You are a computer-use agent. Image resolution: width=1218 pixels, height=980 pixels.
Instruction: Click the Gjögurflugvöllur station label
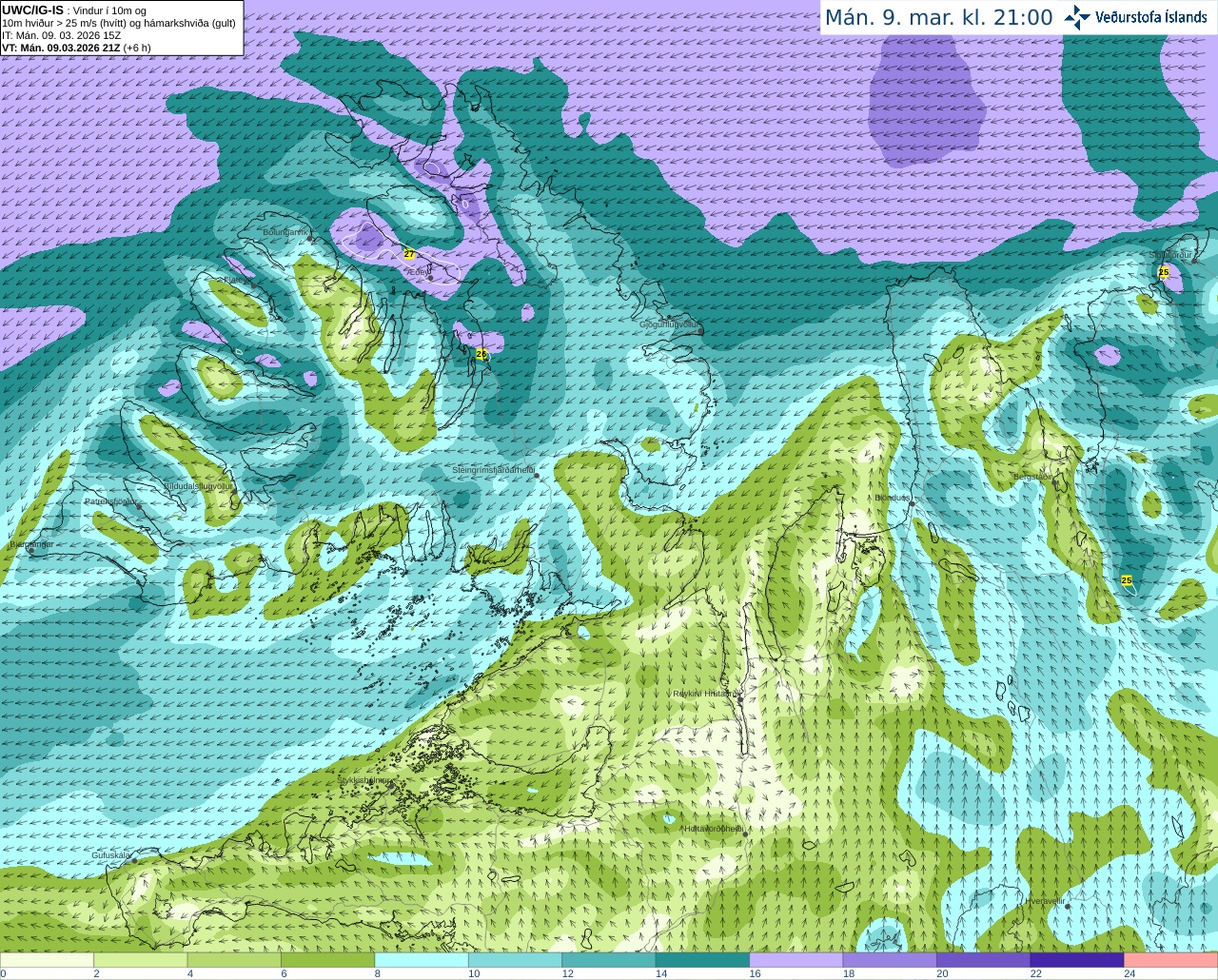coord(670,324)
